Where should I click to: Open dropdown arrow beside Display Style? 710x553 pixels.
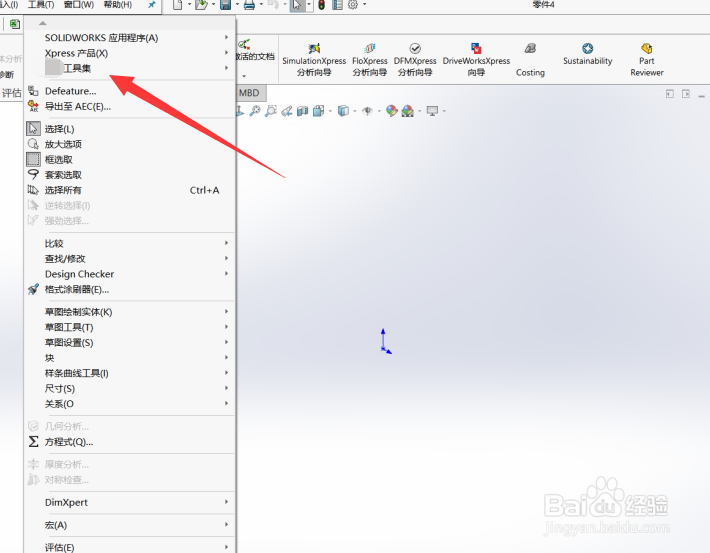tap(355, 111)
